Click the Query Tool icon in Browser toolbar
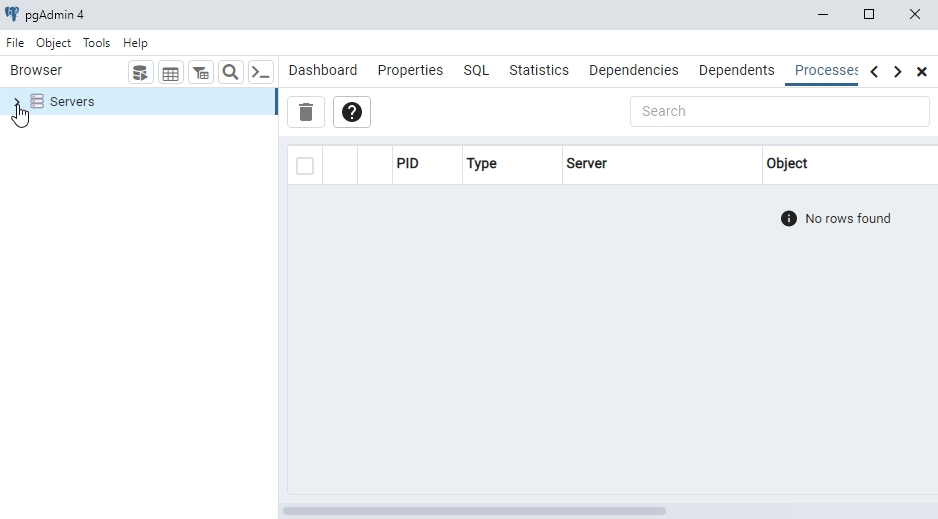938x519 pixels. [x=141, y=72]
